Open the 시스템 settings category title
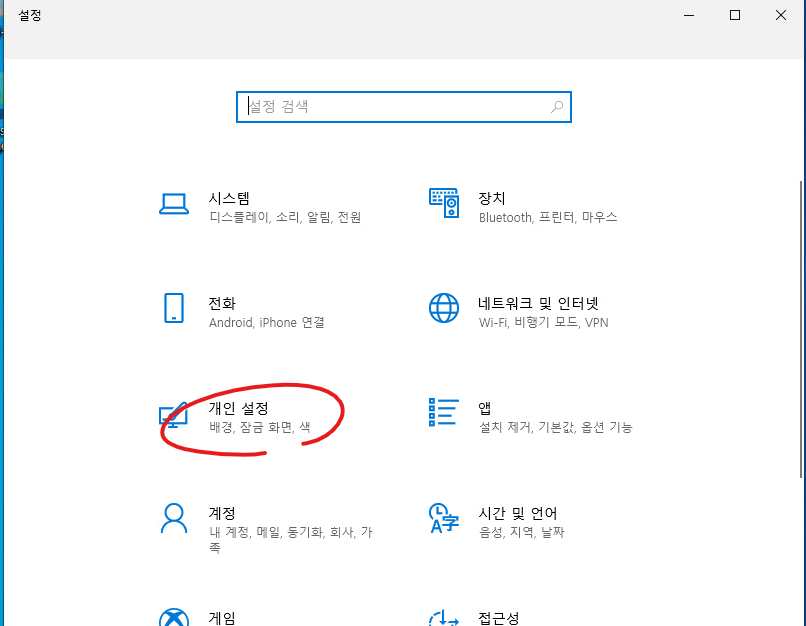This screenshot has width=806, height=626. [229, 198]
